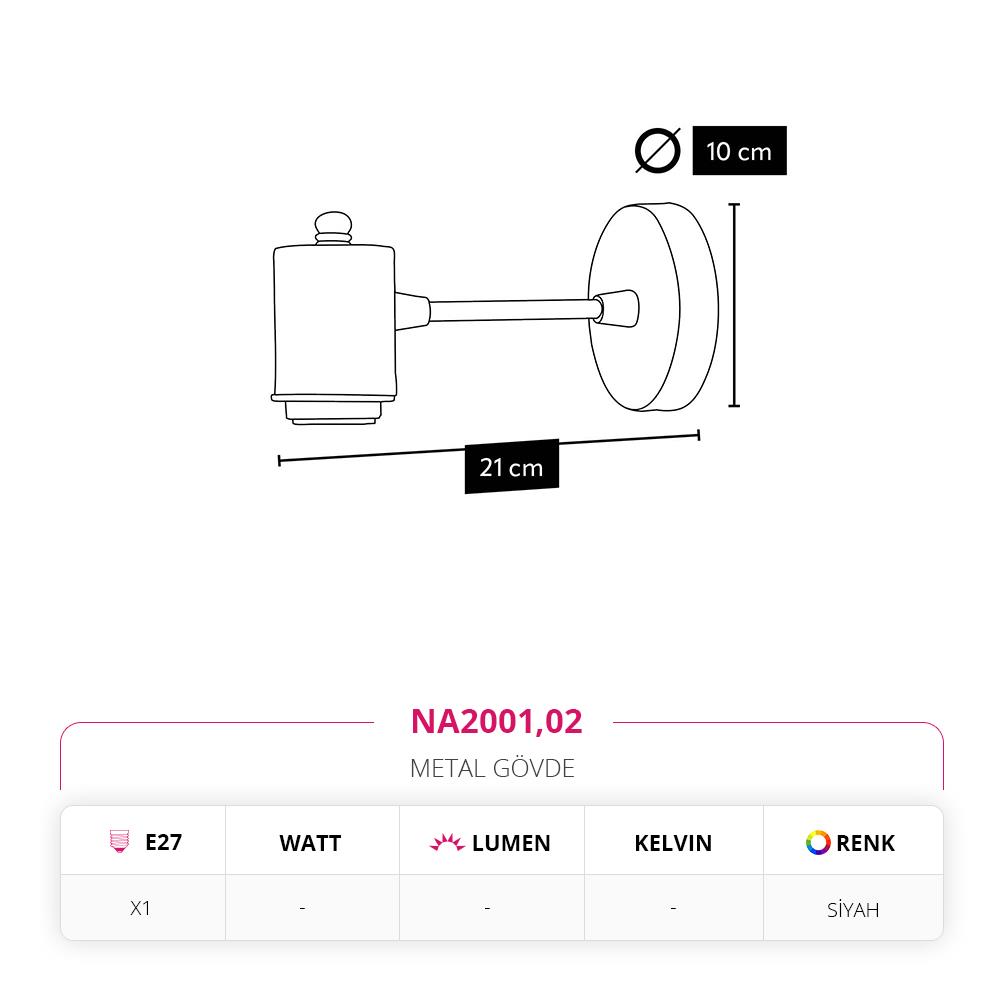Screen dimensions: 1000x1000
Task: Click the lumen sunburst icon
Action: click(x=447, y=842)
